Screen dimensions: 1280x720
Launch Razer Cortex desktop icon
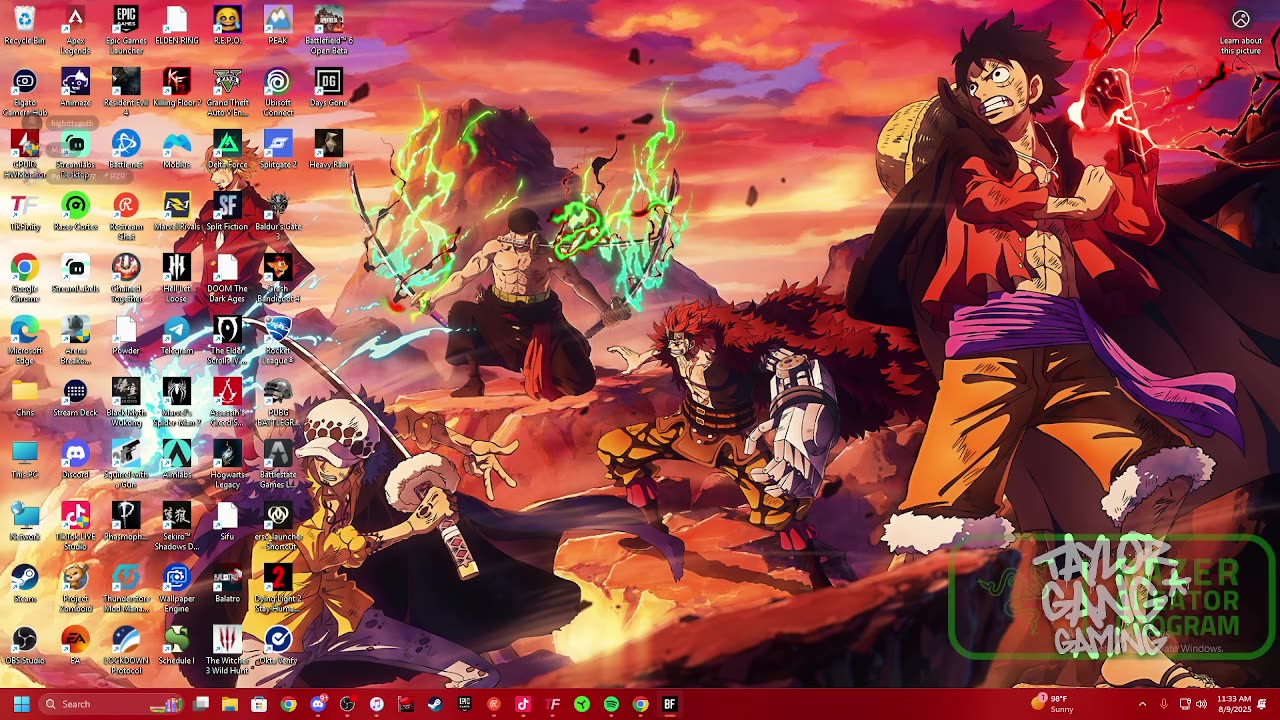point(75,213)
